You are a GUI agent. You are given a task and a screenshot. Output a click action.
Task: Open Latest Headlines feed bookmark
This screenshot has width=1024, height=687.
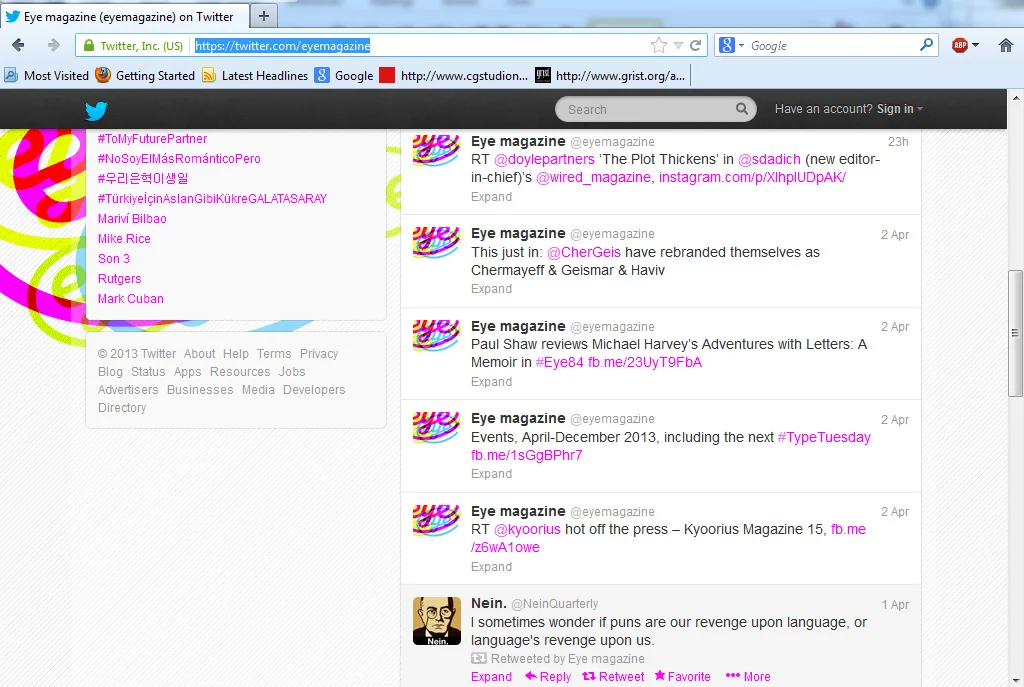[x=255, y=76]
